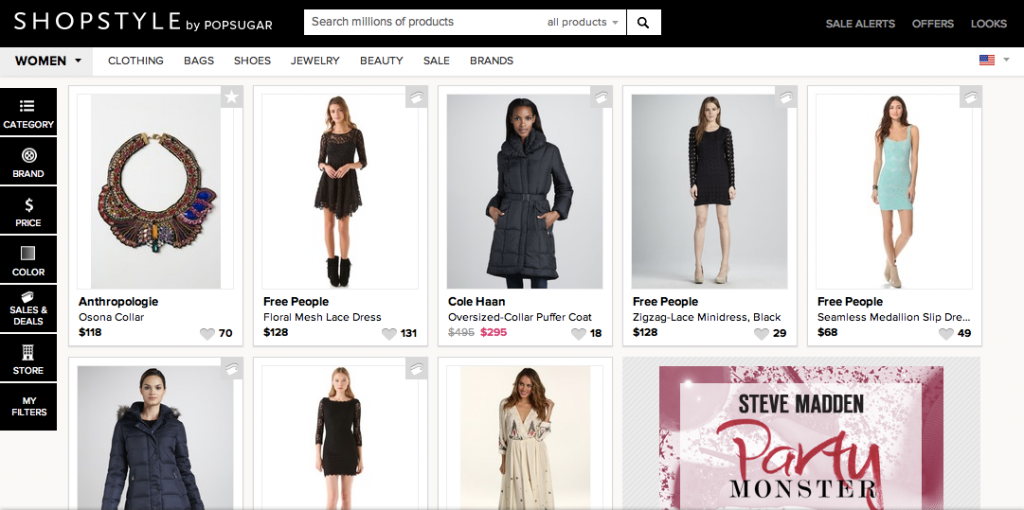Open the SALE menu

pyautogui.click(x=436, y=61)
